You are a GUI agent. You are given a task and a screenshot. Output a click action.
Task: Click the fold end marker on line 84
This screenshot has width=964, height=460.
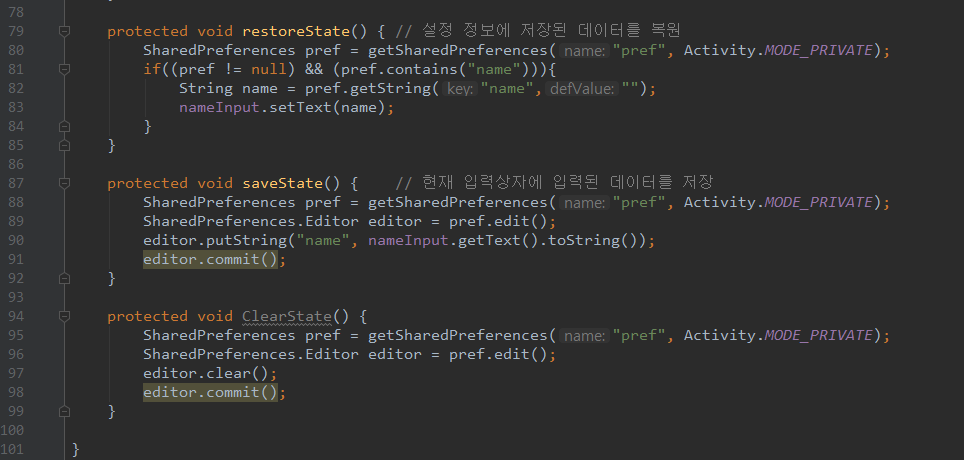65,126
